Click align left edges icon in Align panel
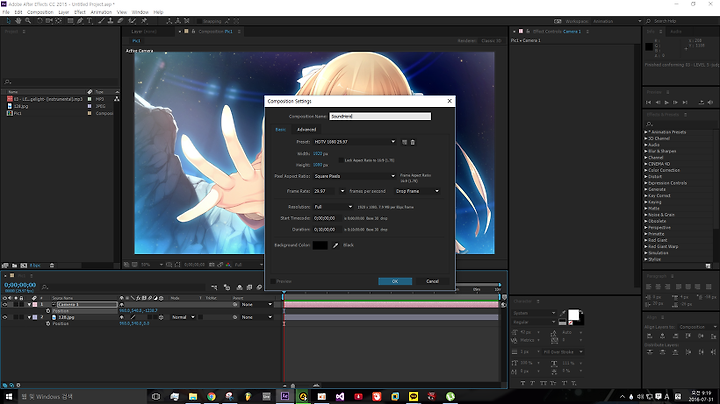 click(650, 336)
